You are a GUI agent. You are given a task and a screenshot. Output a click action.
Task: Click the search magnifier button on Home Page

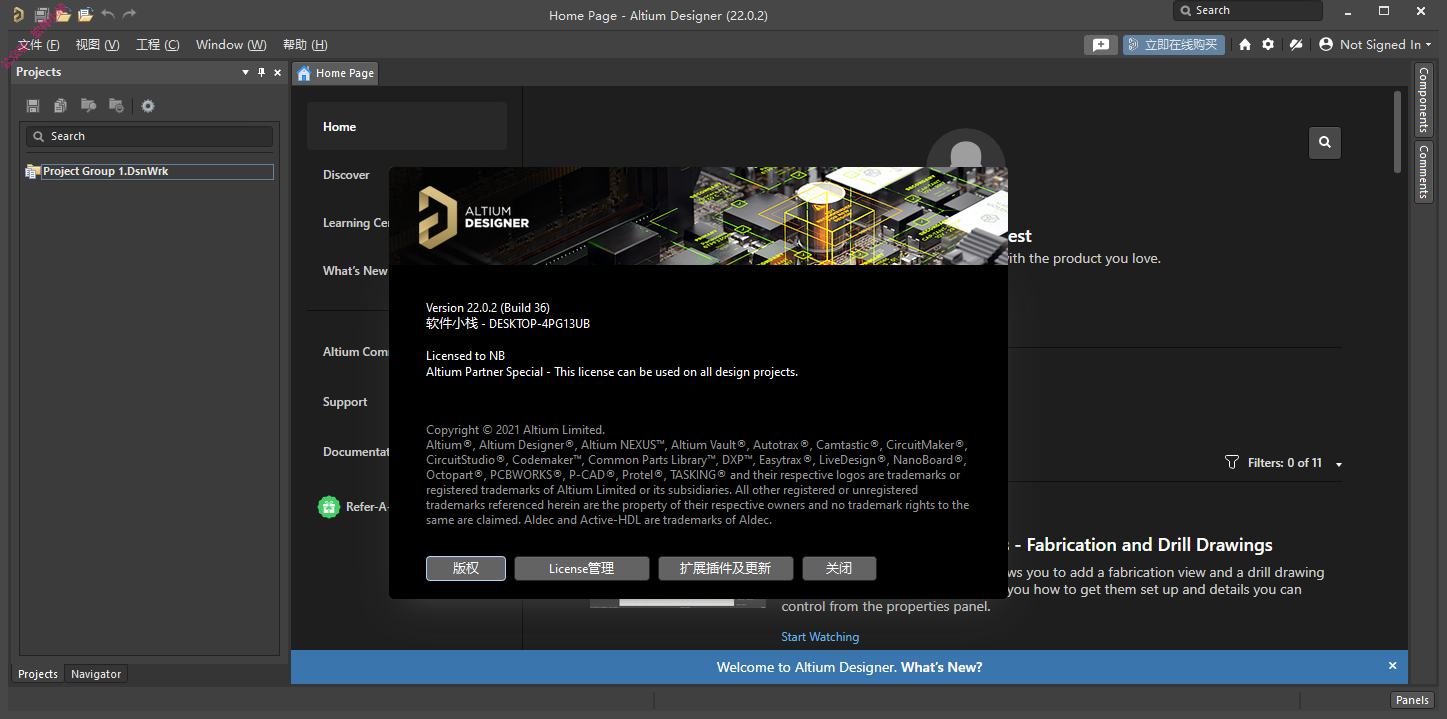click(x=1325, y=142)
